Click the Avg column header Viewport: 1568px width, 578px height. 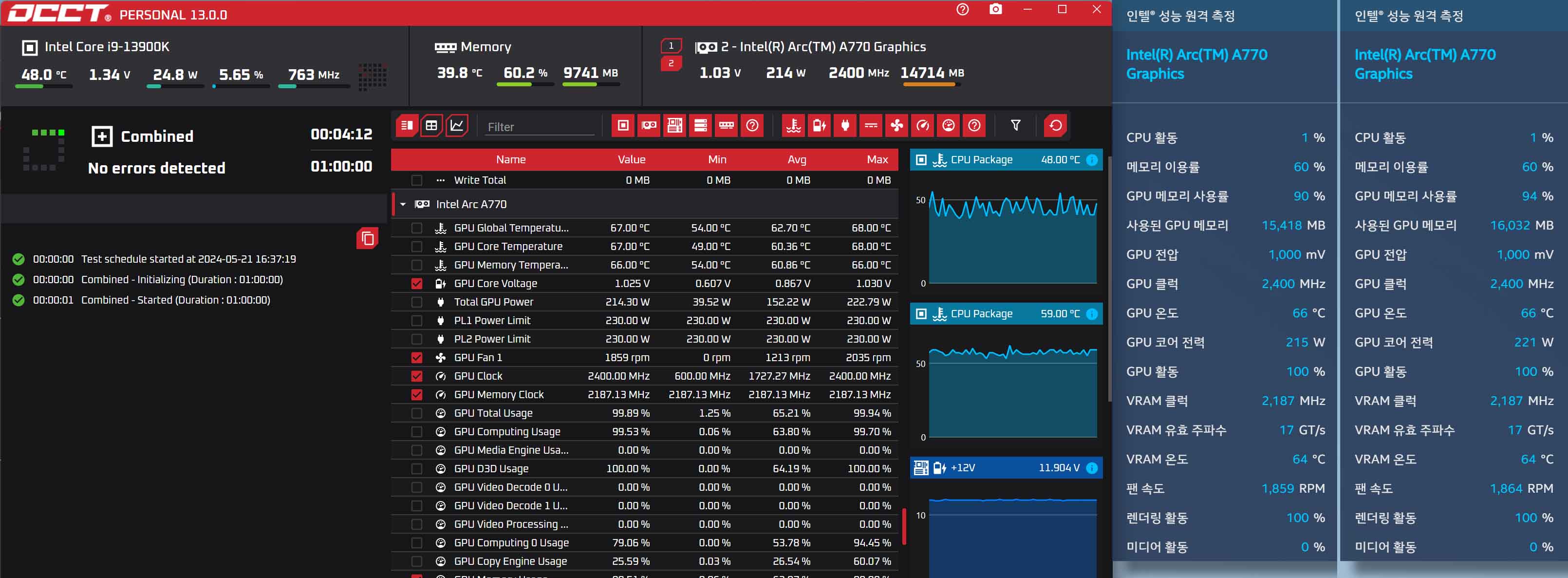pyautogui.click(x=796, y=159)
